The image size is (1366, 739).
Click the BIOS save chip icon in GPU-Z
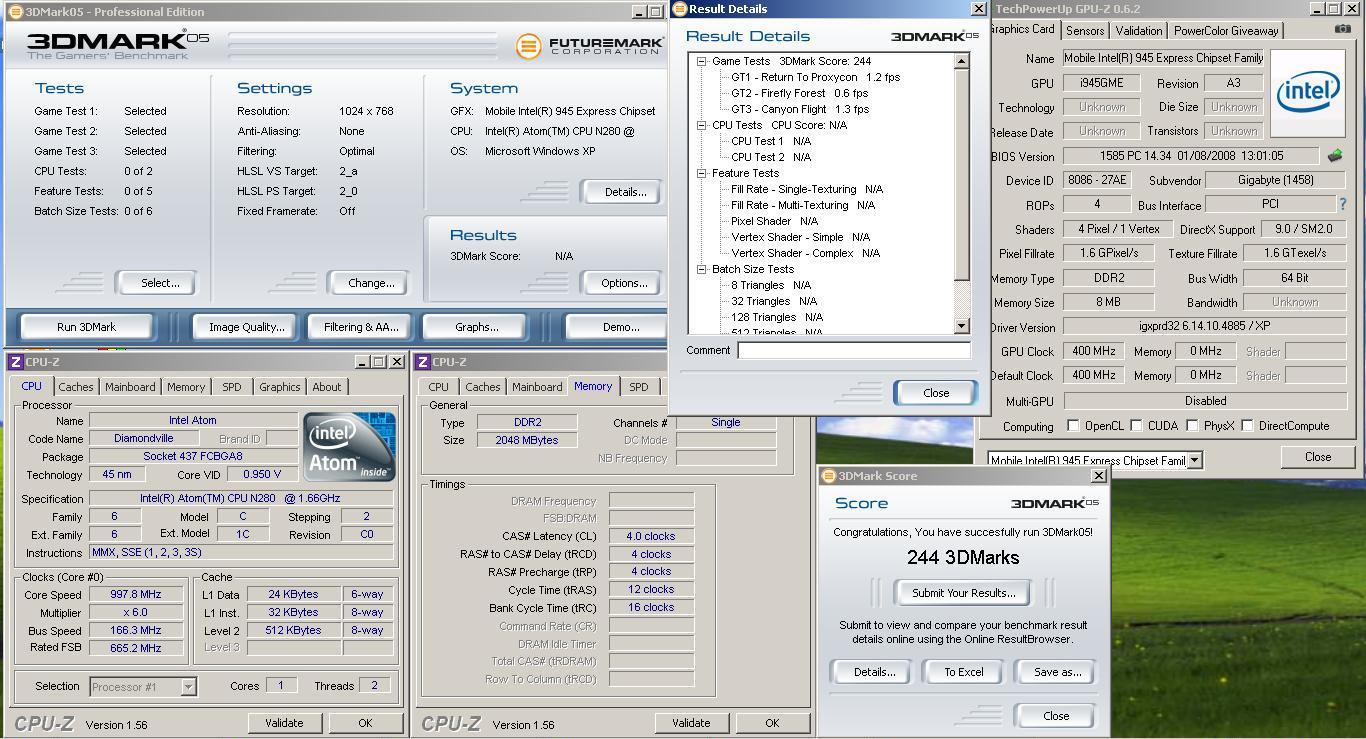click(x=1335, y=155)
